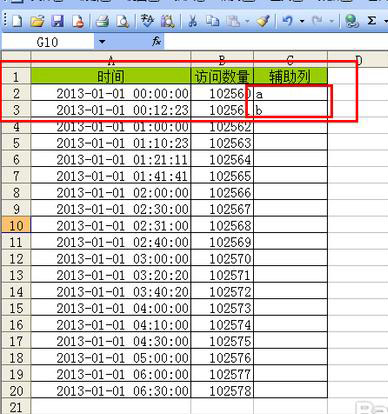Click the 辅助列 header cell
This screenshot has width=388, height=414.
pos(290,76)
